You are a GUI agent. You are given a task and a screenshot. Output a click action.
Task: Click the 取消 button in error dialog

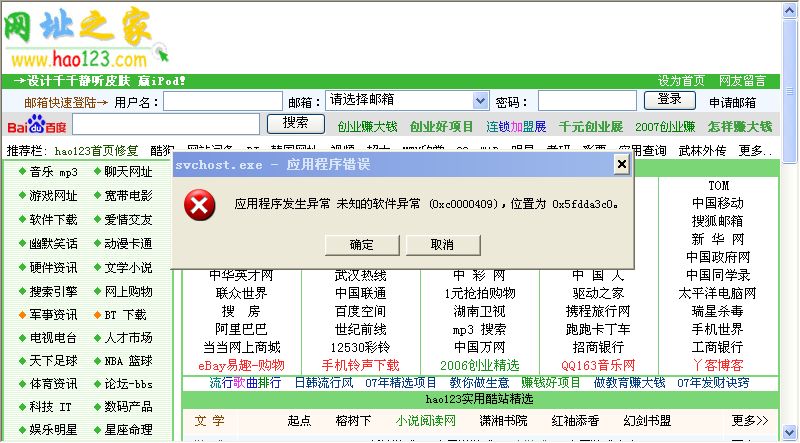click(x=442, y=245)
